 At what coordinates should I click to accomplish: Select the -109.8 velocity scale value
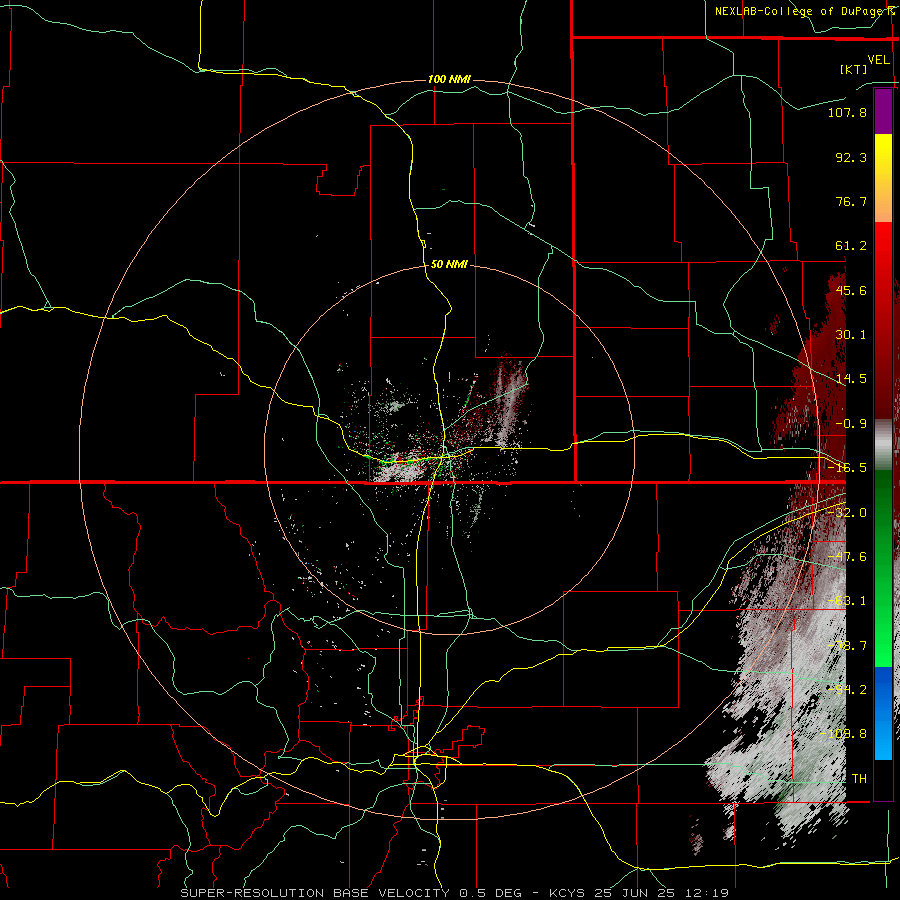tap(843, 734)
